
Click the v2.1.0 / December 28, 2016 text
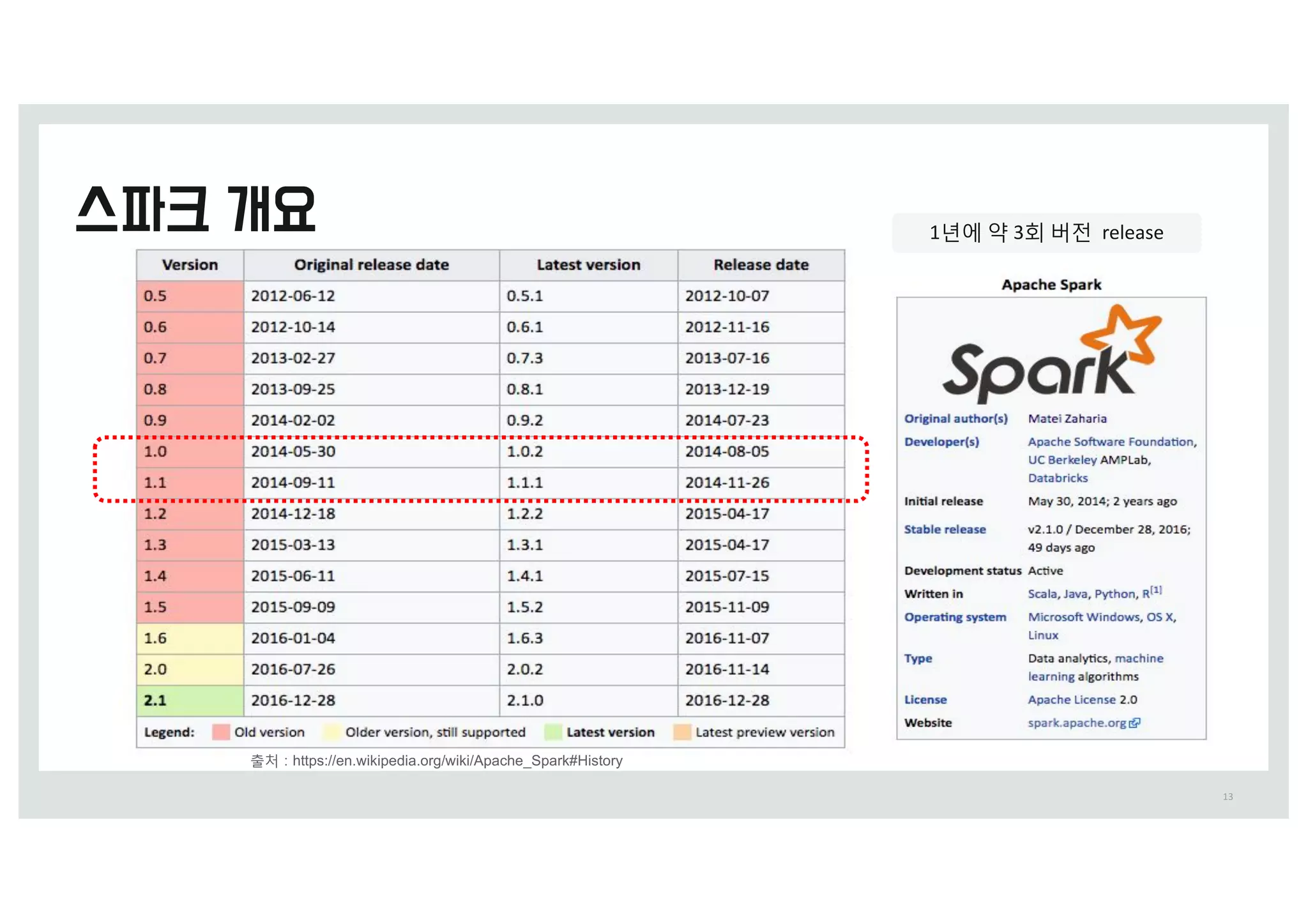click(1109, 529)
